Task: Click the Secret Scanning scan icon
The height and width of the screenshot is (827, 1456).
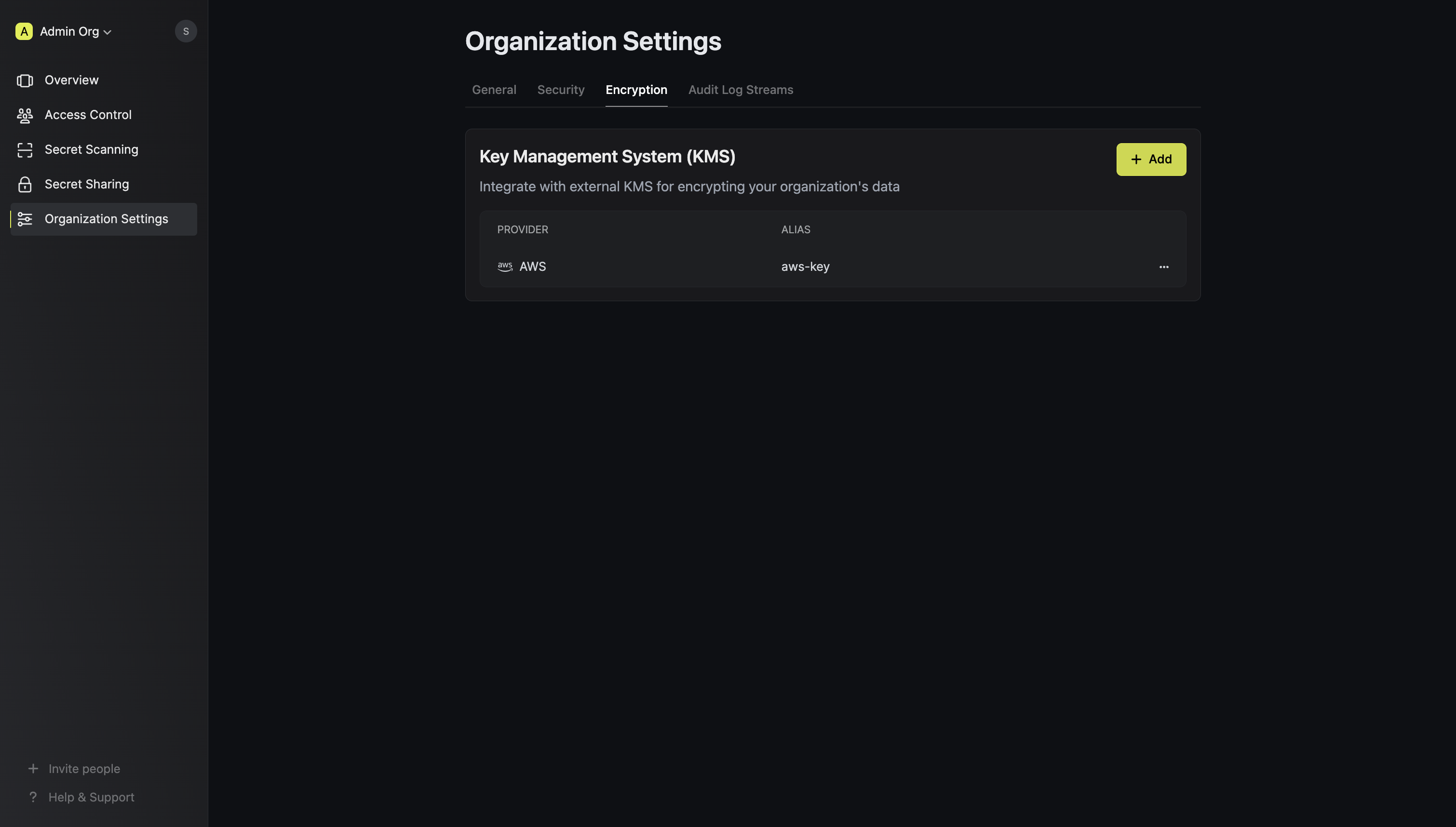Action: coord(25,150)
